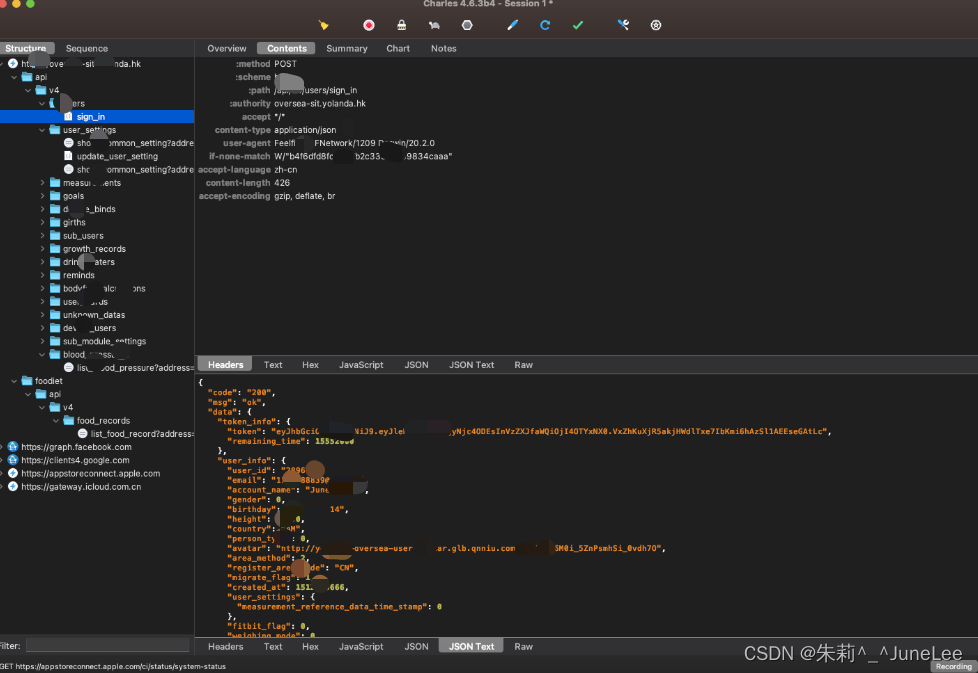978x673 pixels.
Task: Open the Notes tab
Action: pos(443,48)
